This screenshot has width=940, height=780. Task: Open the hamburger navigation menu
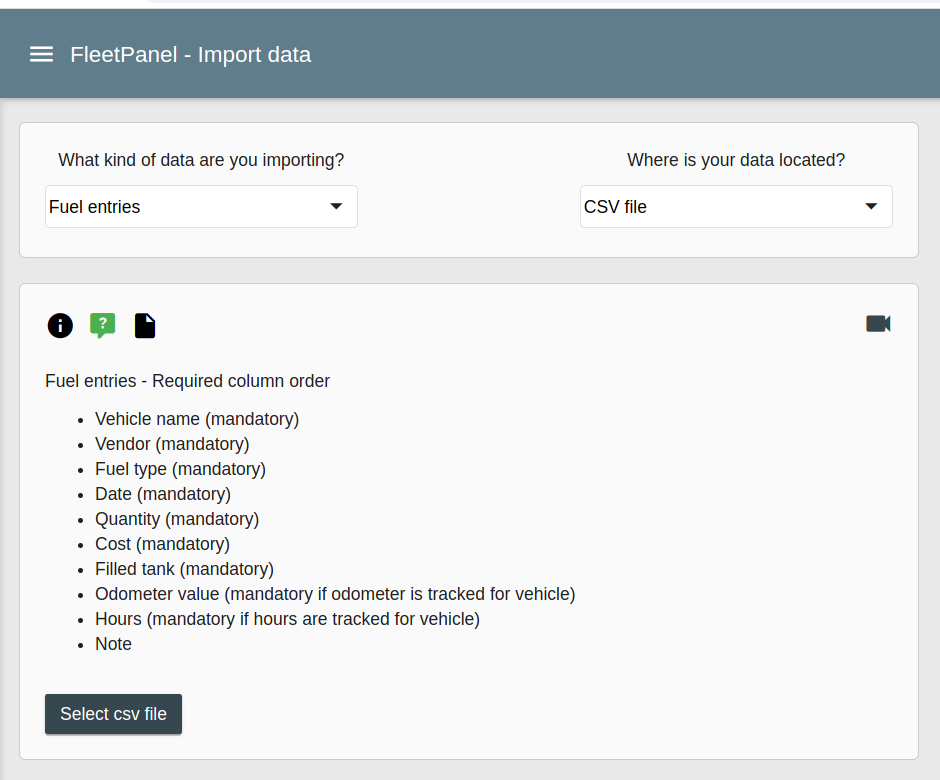coord(41,54)
